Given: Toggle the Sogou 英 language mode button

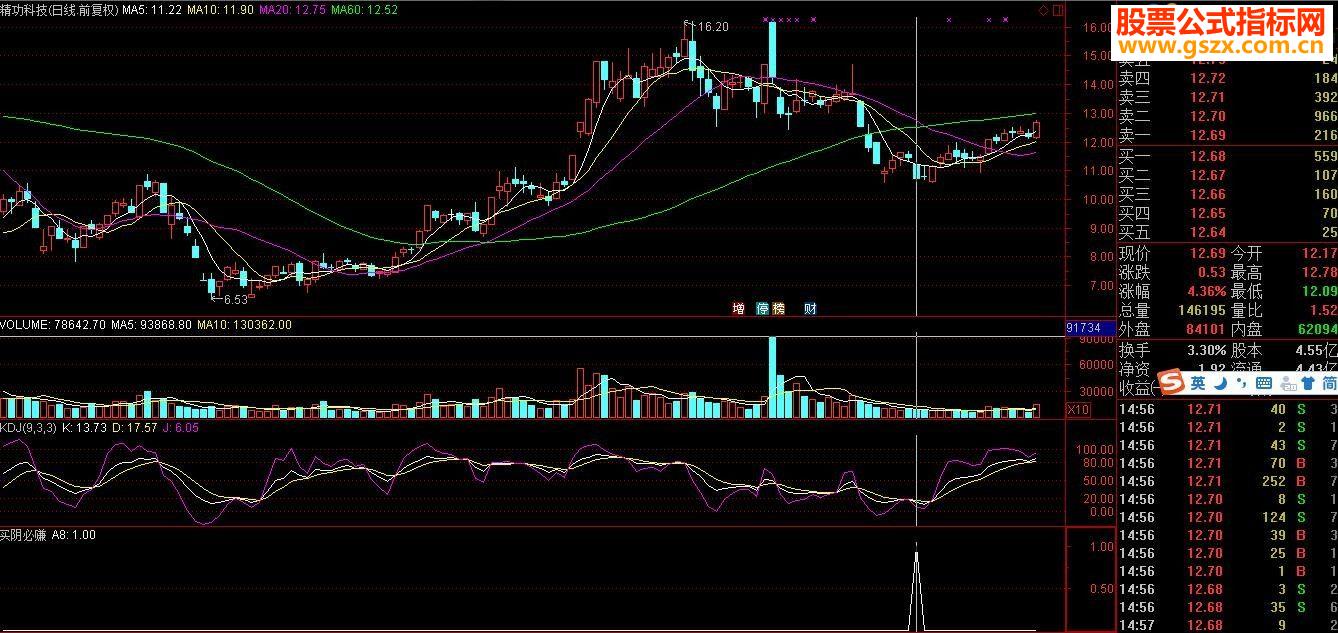Looking at the screenshot, I should [1197, 383].
